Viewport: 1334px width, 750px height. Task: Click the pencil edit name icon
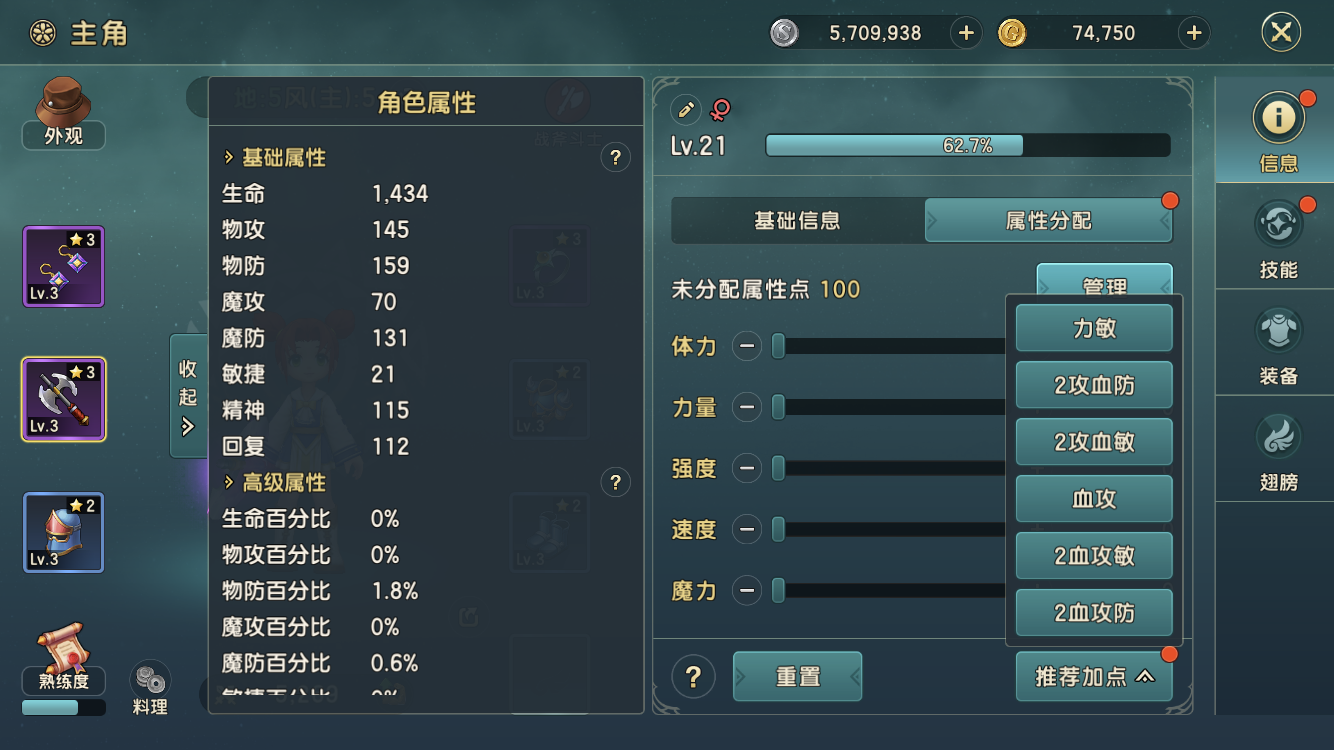(686, 109)
